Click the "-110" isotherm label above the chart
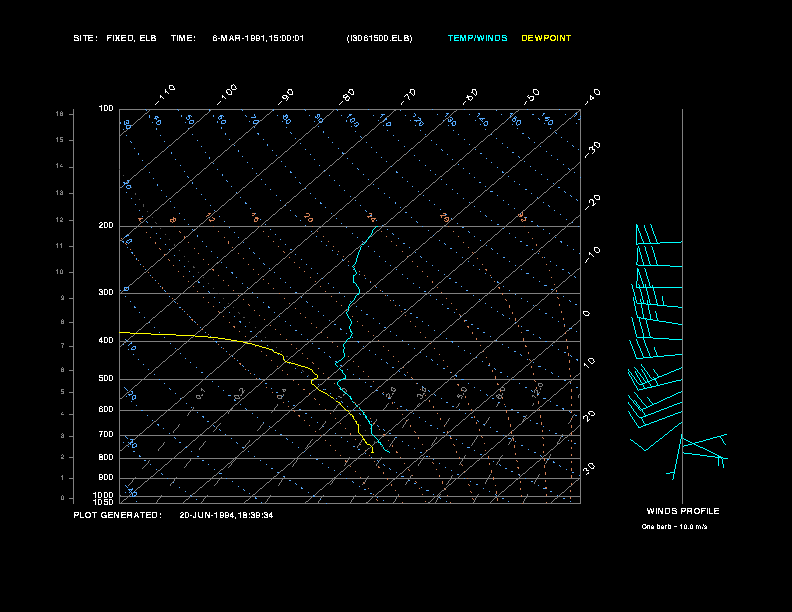 [x=165, y=95]
